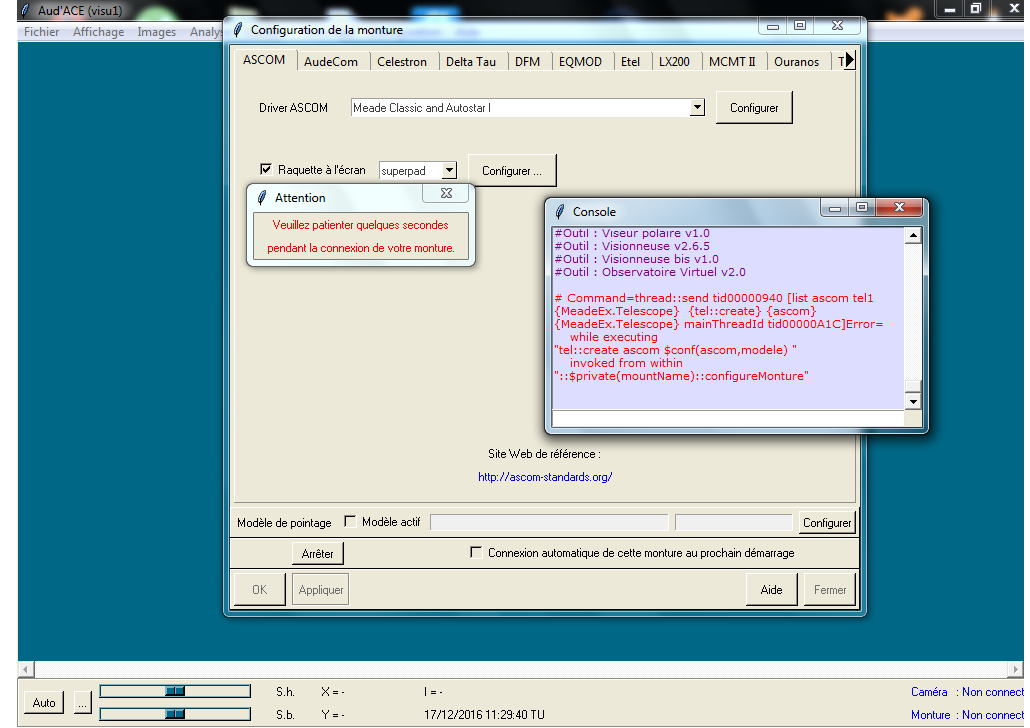Viewport: 1030px width, 728px height.
Task: Click the configuration dialog feather icon
Action: click(x=238, y=30)
